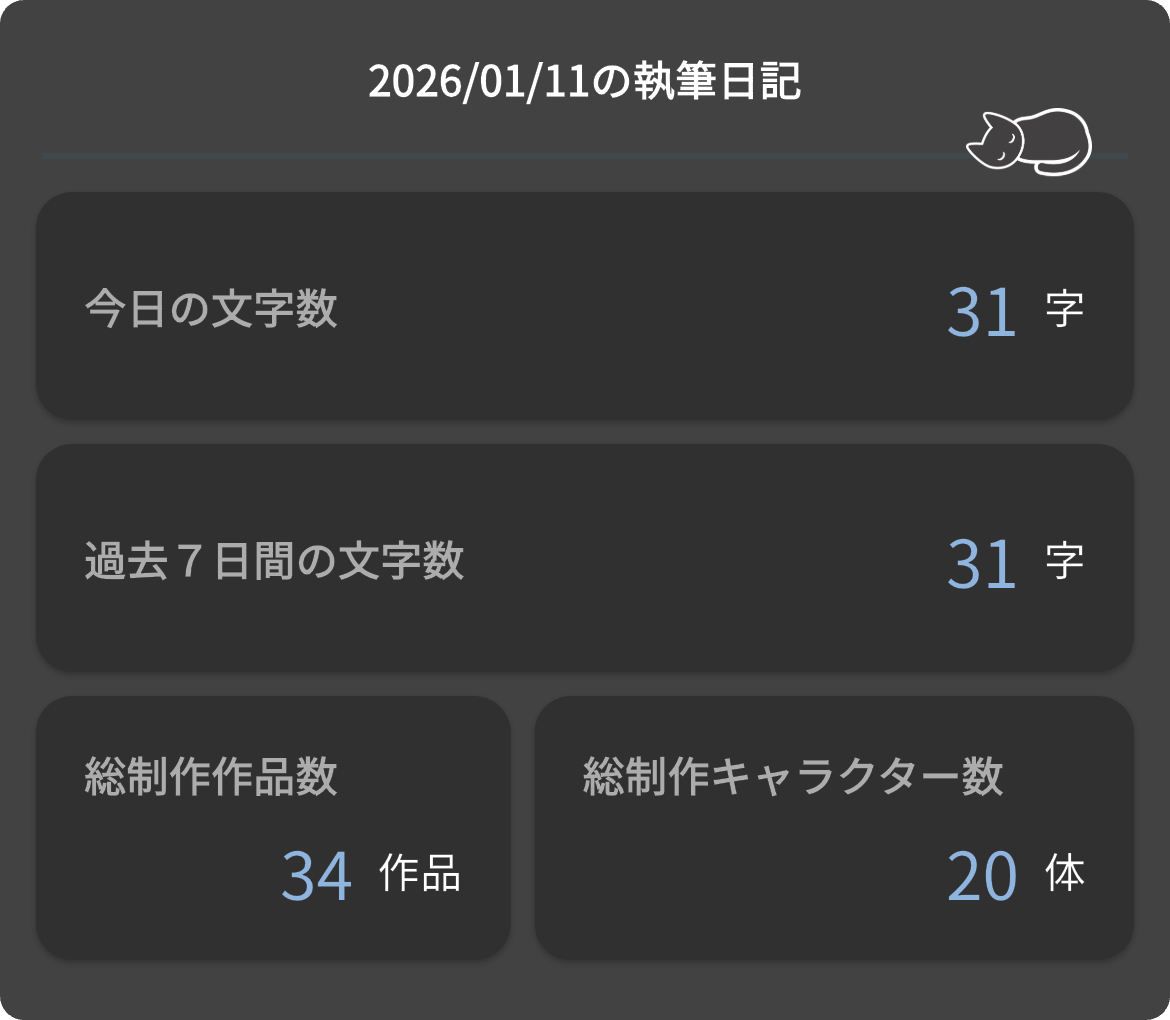Click the sleeping cat icon
Screen dimensions: 1170x1020
click(1029, 142)
